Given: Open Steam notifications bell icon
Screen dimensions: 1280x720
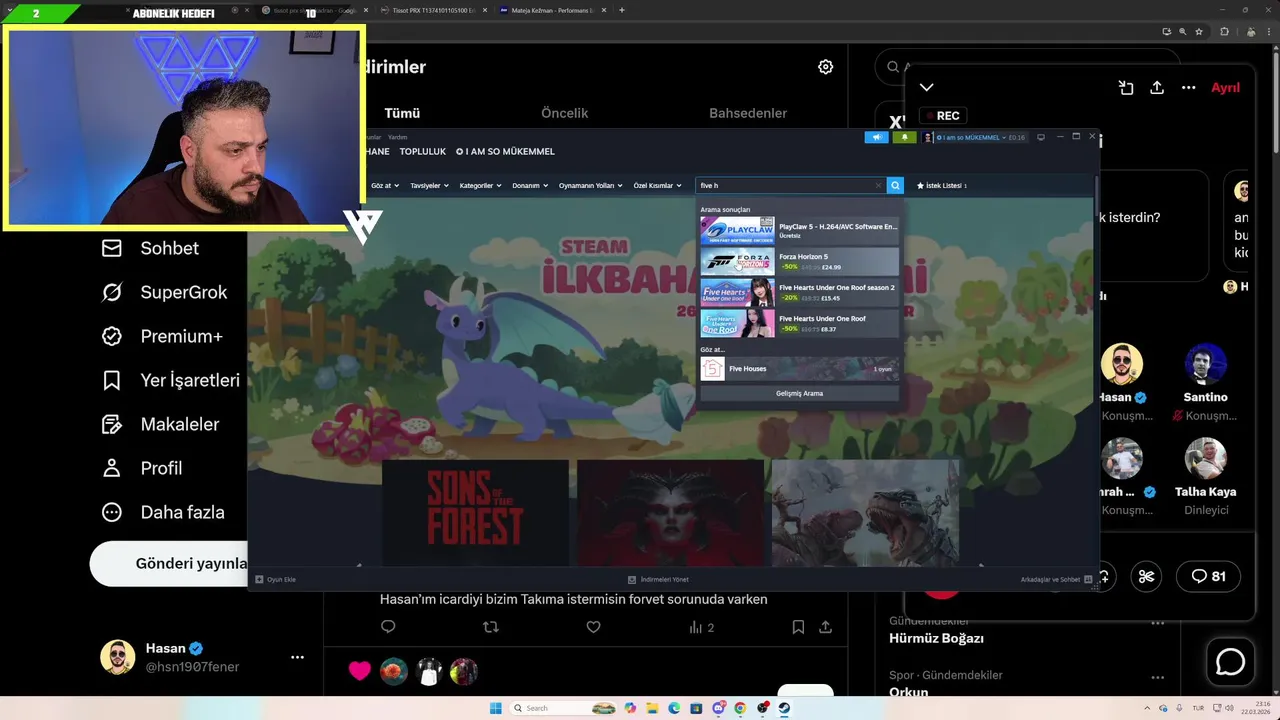Looking at the screenshot, I should pyautogui.click(x=904, y=137).
